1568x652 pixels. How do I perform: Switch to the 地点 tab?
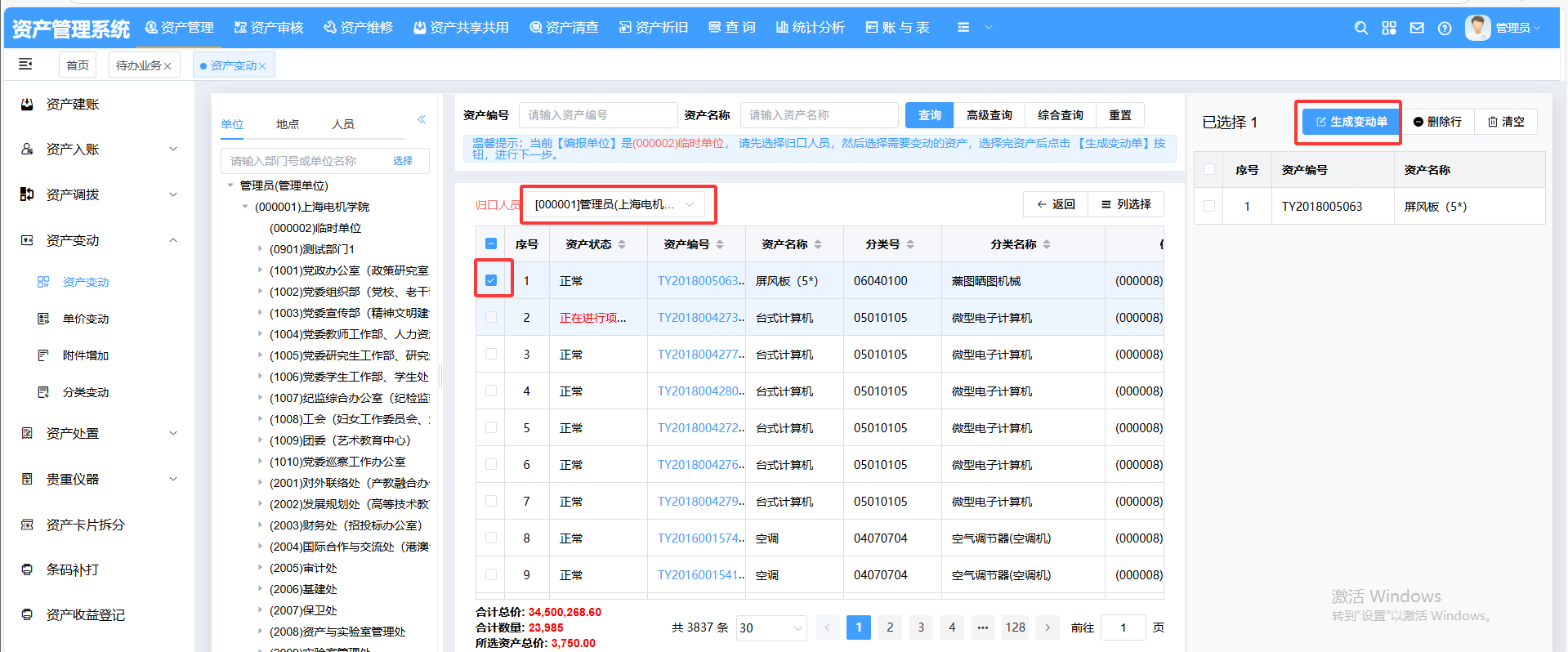point(287,124)
